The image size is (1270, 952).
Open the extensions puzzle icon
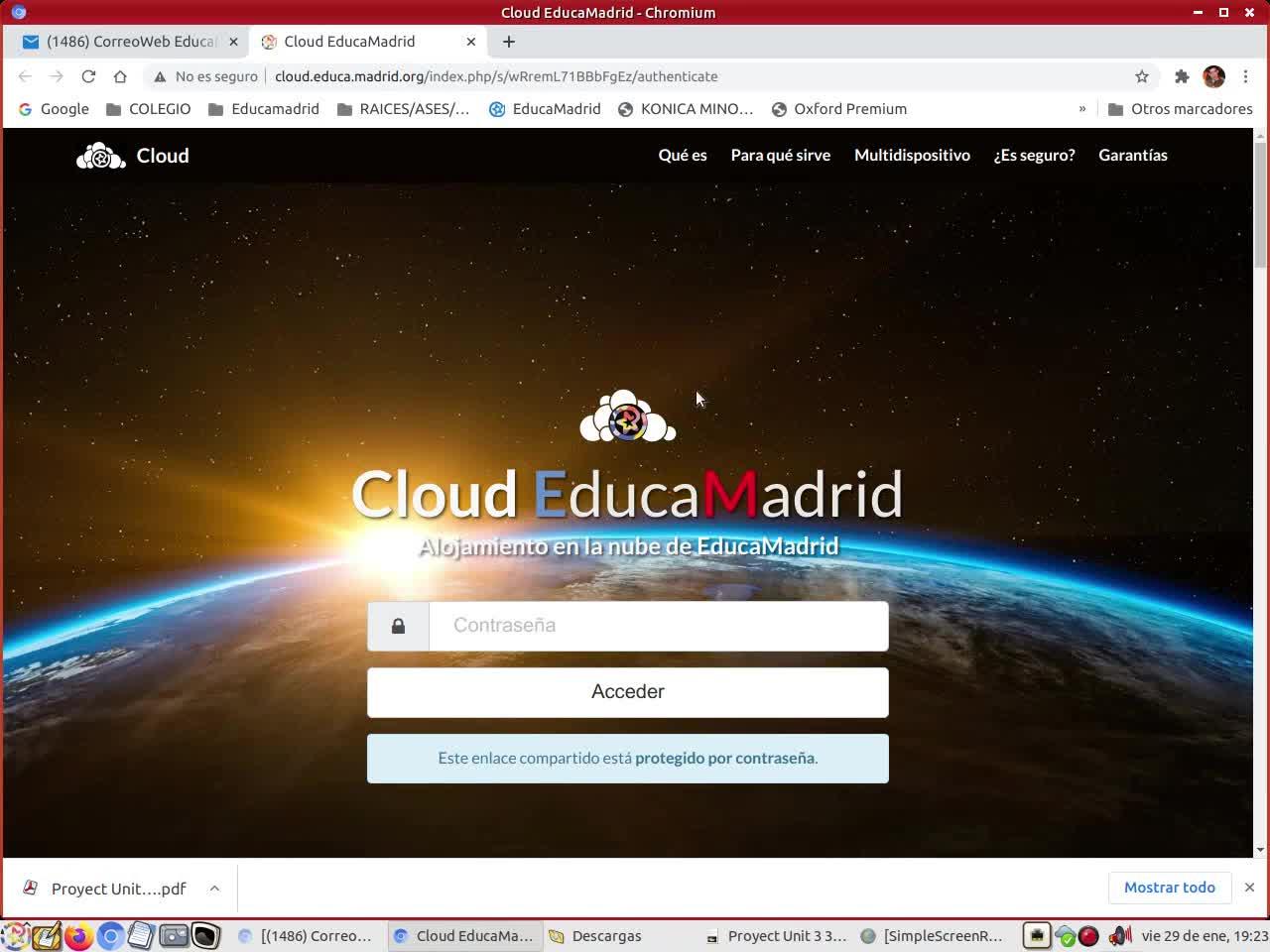[x=1182, y=76]
